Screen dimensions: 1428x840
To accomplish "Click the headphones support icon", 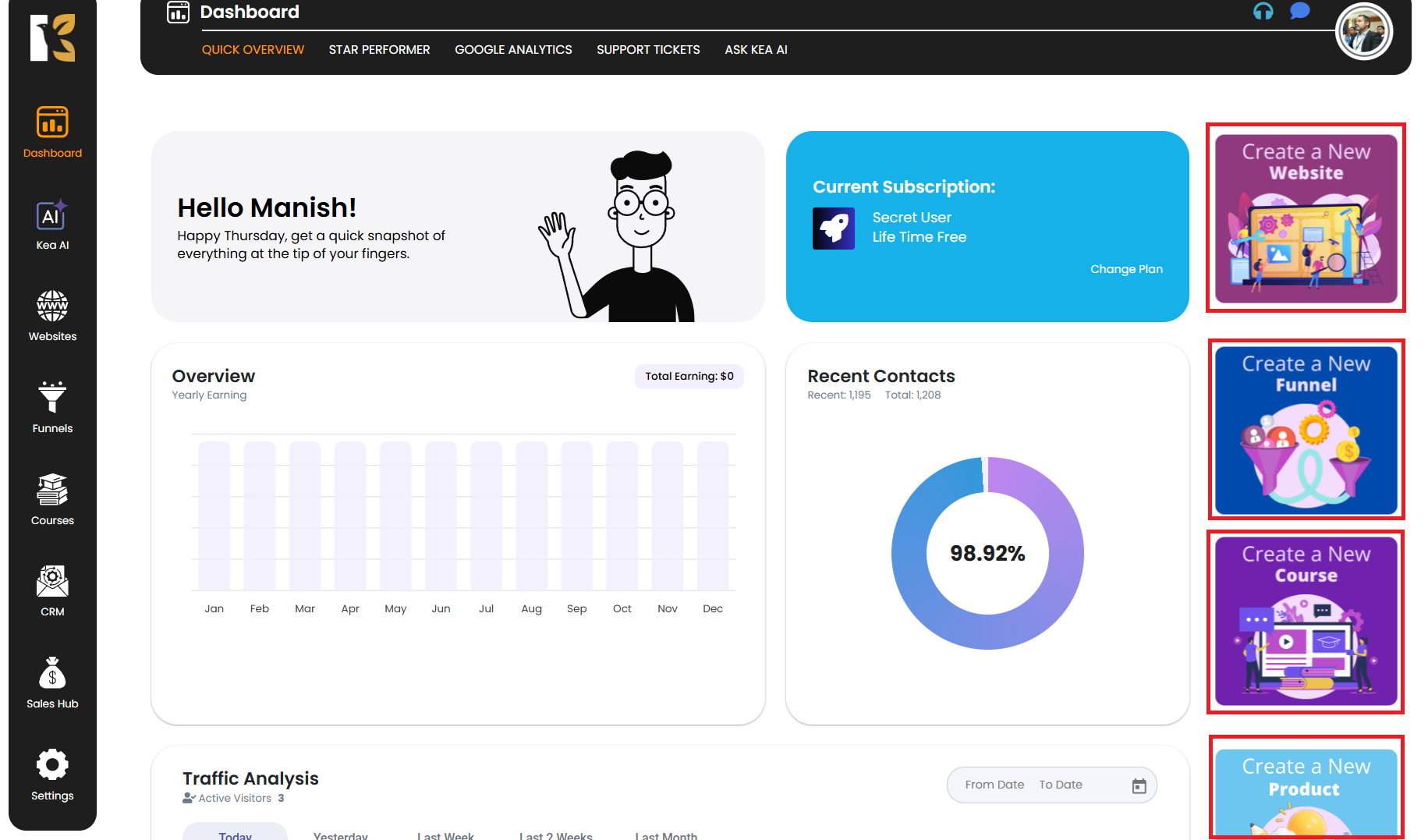I will coord(1263,12).
